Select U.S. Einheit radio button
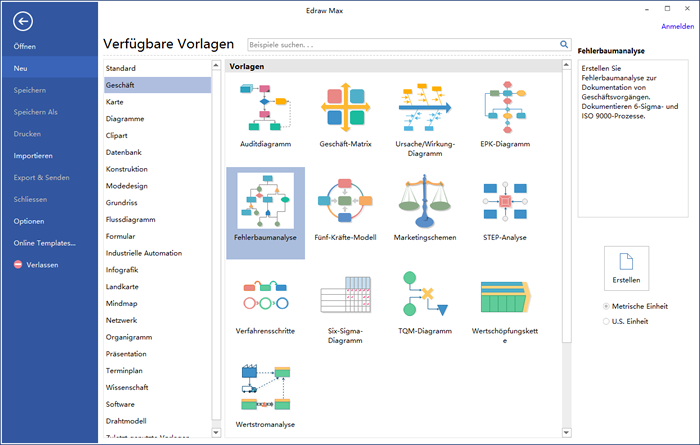700x445 pixels. (606, 321)
